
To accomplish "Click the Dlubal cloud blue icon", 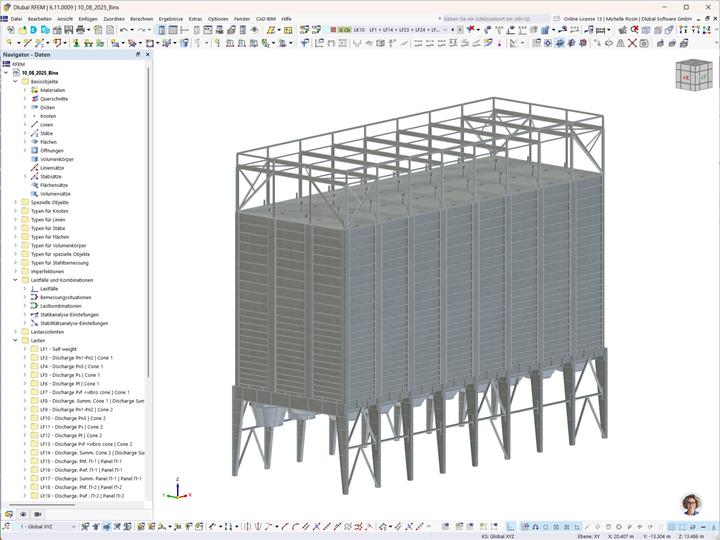I will click(34, 30).
